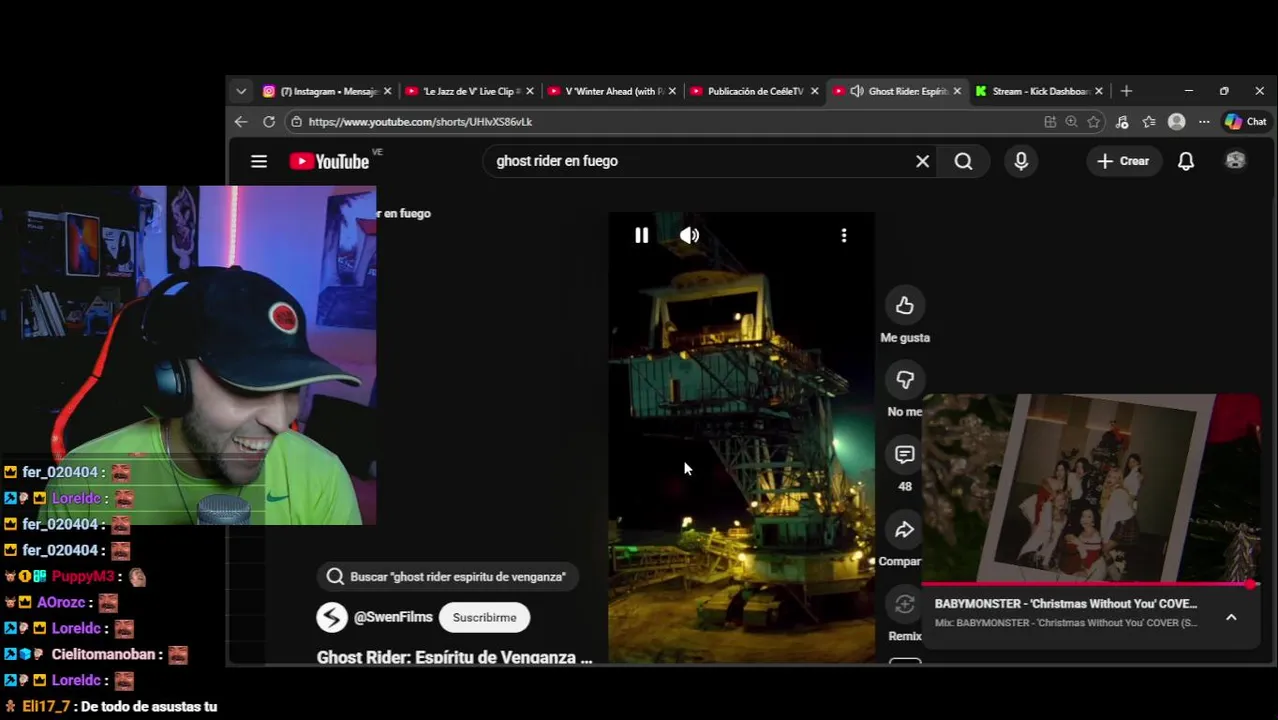Image resolution: width=1278 pixels, height=720 pixels.
Task: Open a new browser tab
Action: coord(1126,91)
